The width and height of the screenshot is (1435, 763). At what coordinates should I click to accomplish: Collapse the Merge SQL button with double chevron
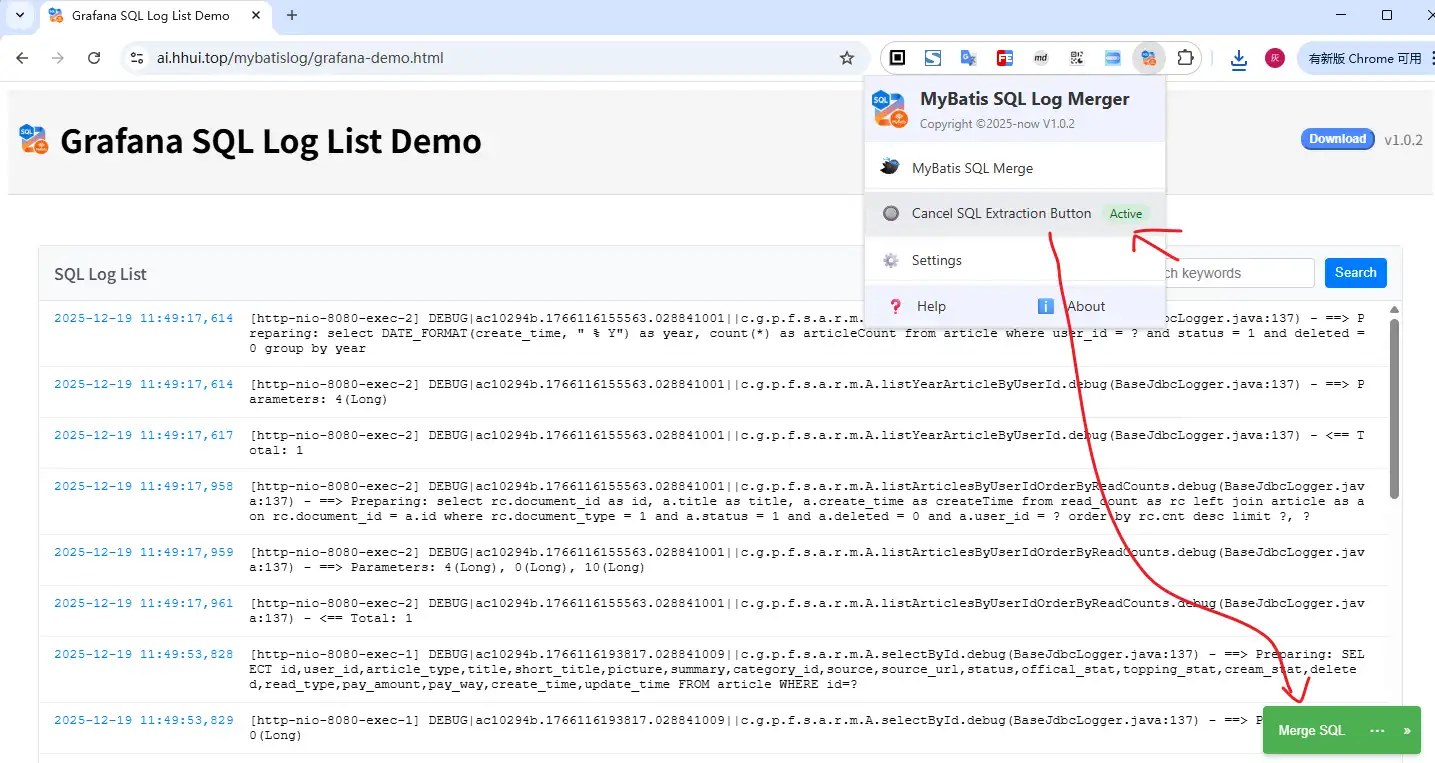pos(1407,731)
